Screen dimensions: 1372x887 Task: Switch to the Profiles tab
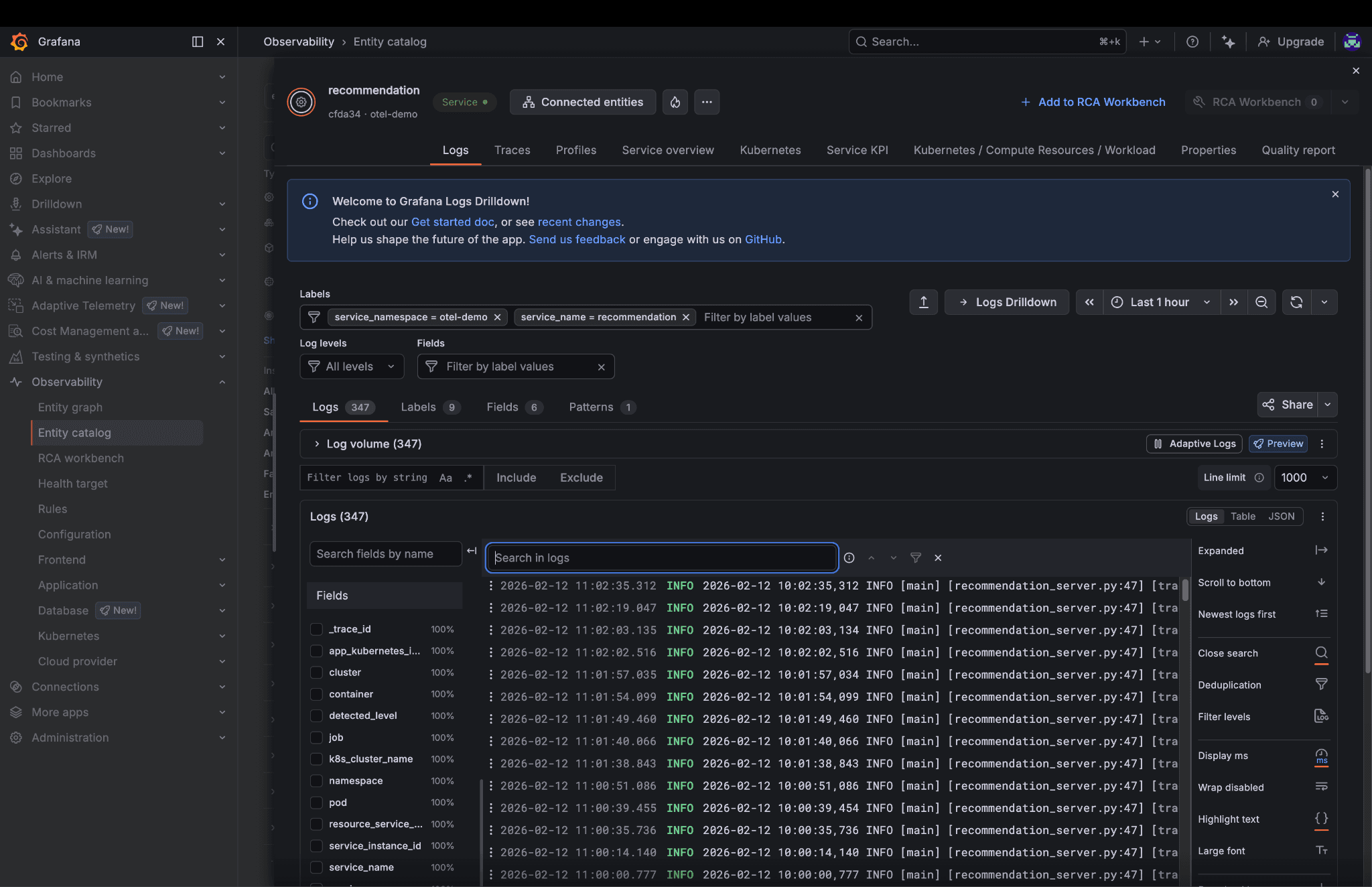[575, 150]
